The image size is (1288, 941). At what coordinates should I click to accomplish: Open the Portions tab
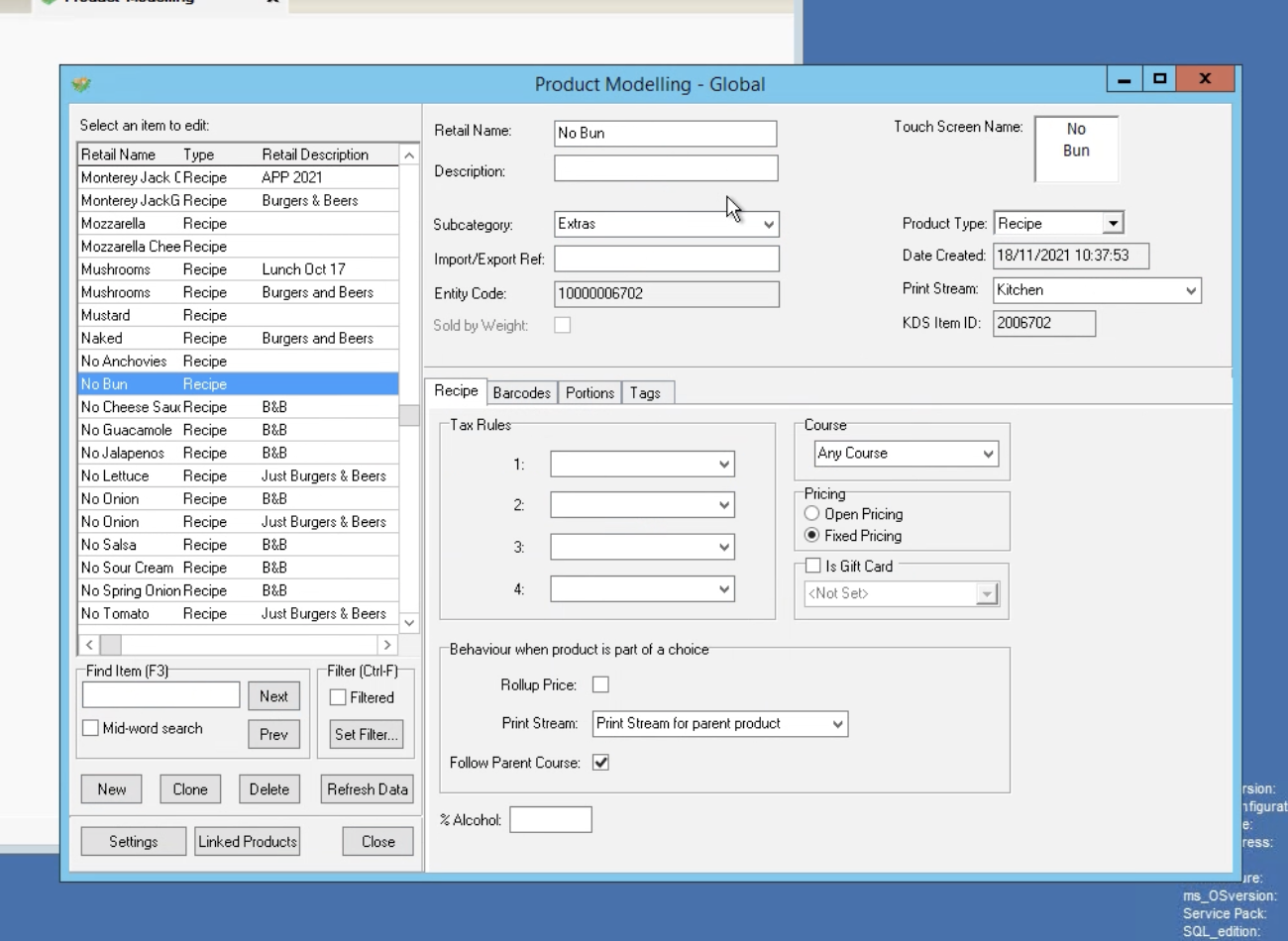[x=590, y=393]
